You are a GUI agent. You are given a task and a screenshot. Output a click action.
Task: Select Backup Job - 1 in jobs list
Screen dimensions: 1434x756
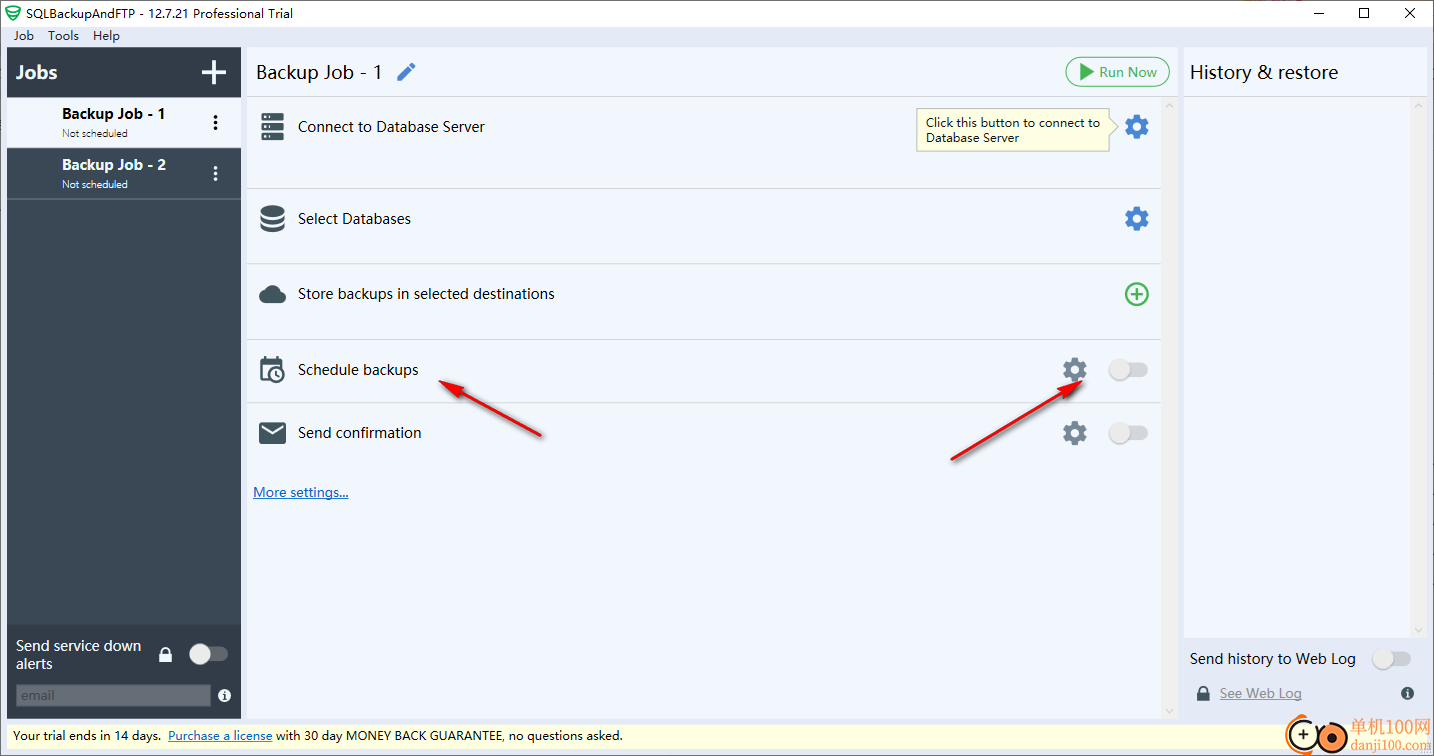tap(124, 122)
